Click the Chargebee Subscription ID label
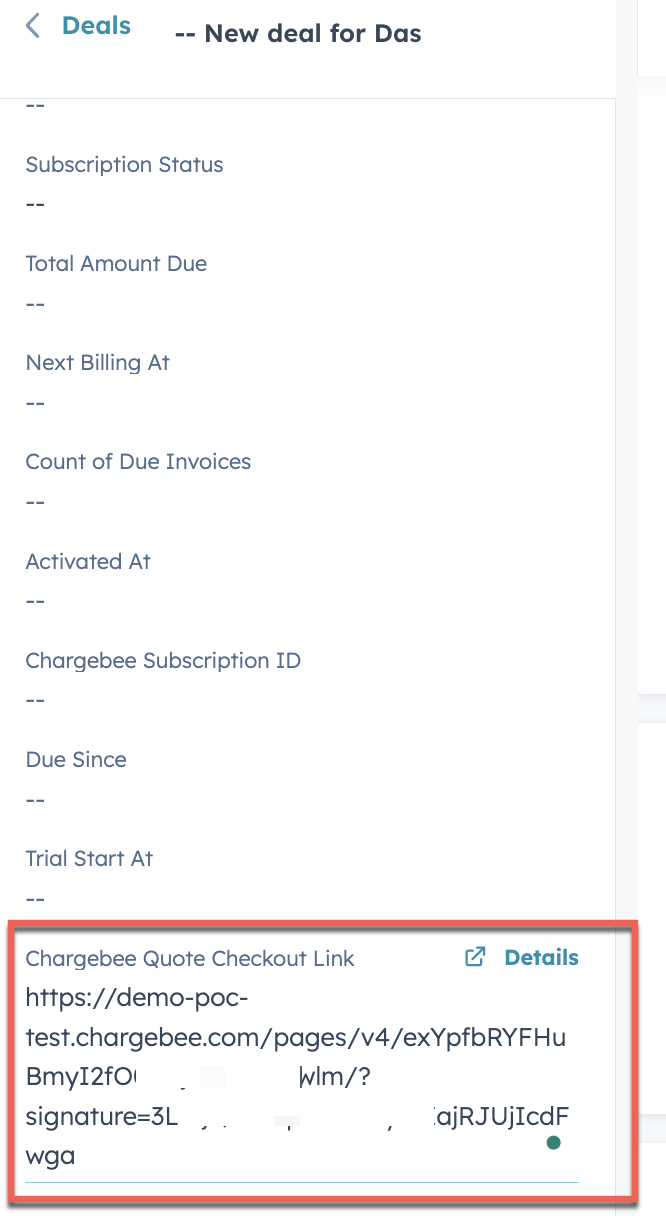 (x=163, y=661)
